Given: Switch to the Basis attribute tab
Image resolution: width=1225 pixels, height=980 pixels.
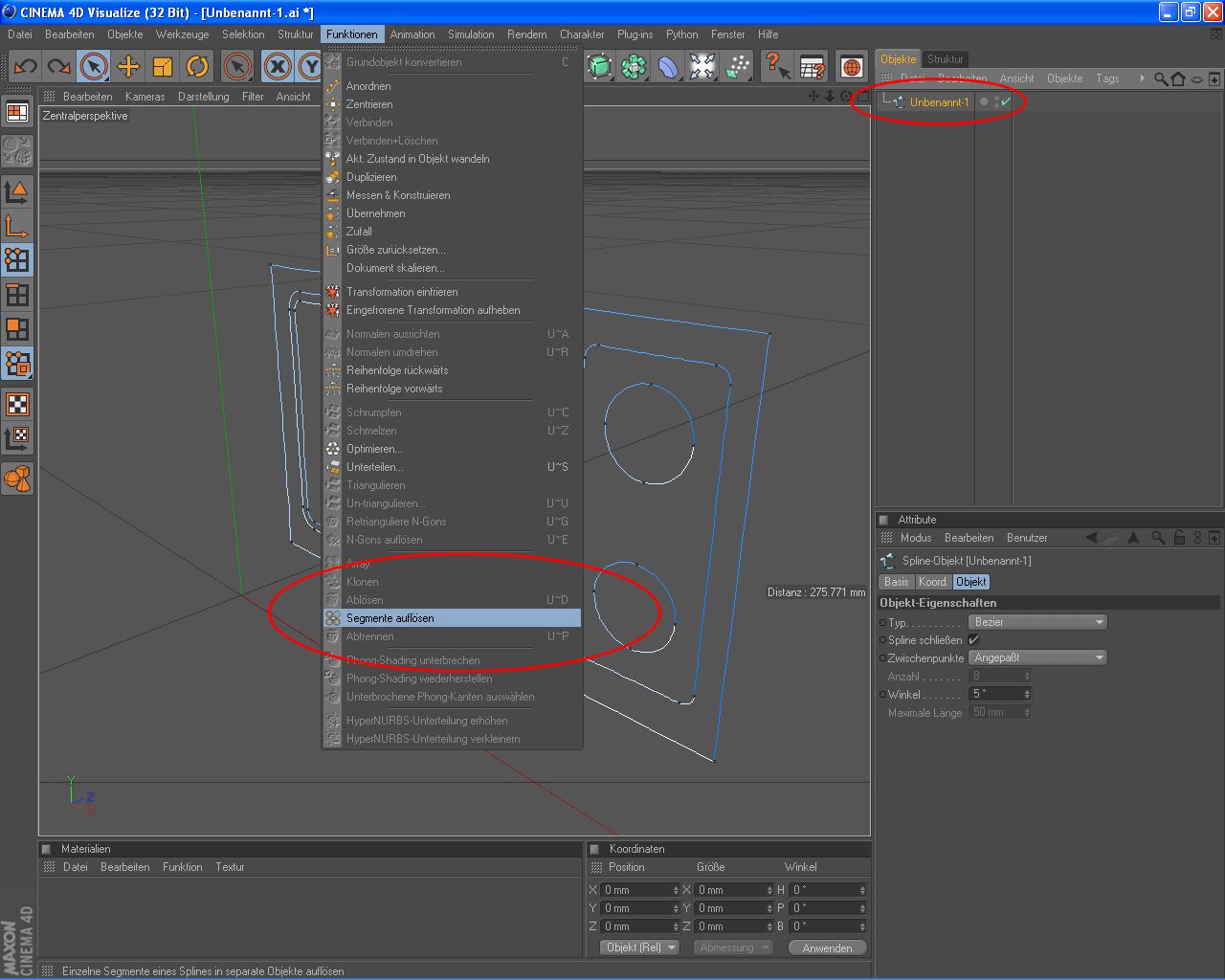Looking at the screenshot, I should point(897,582).
